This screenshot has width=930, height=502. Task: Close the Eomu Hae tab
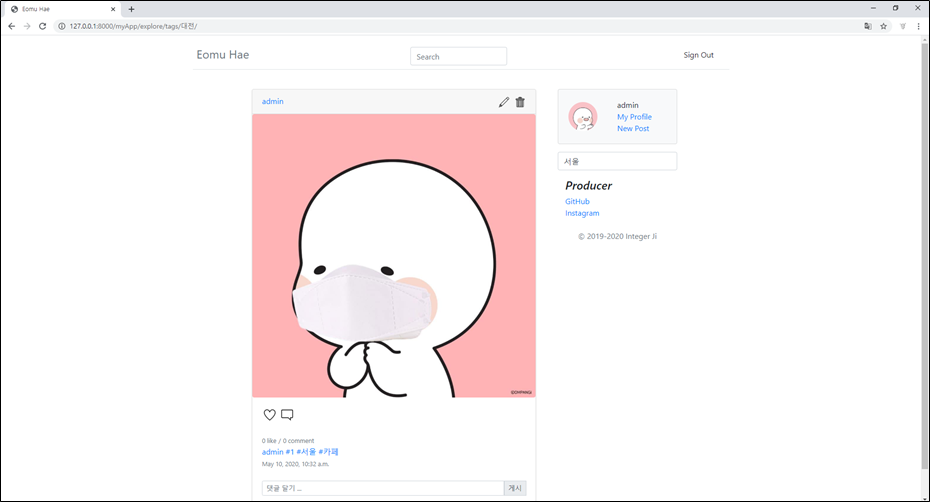(113, 9)
